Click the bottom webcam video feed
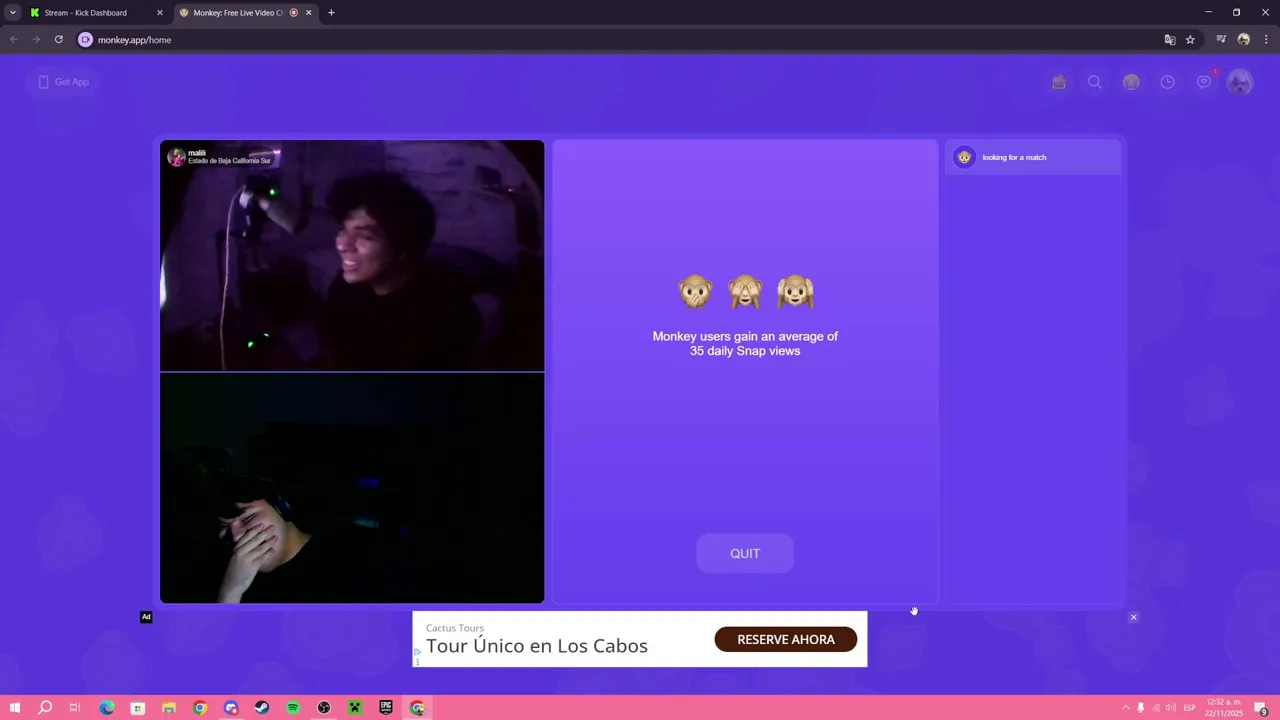 coord(352,488)
